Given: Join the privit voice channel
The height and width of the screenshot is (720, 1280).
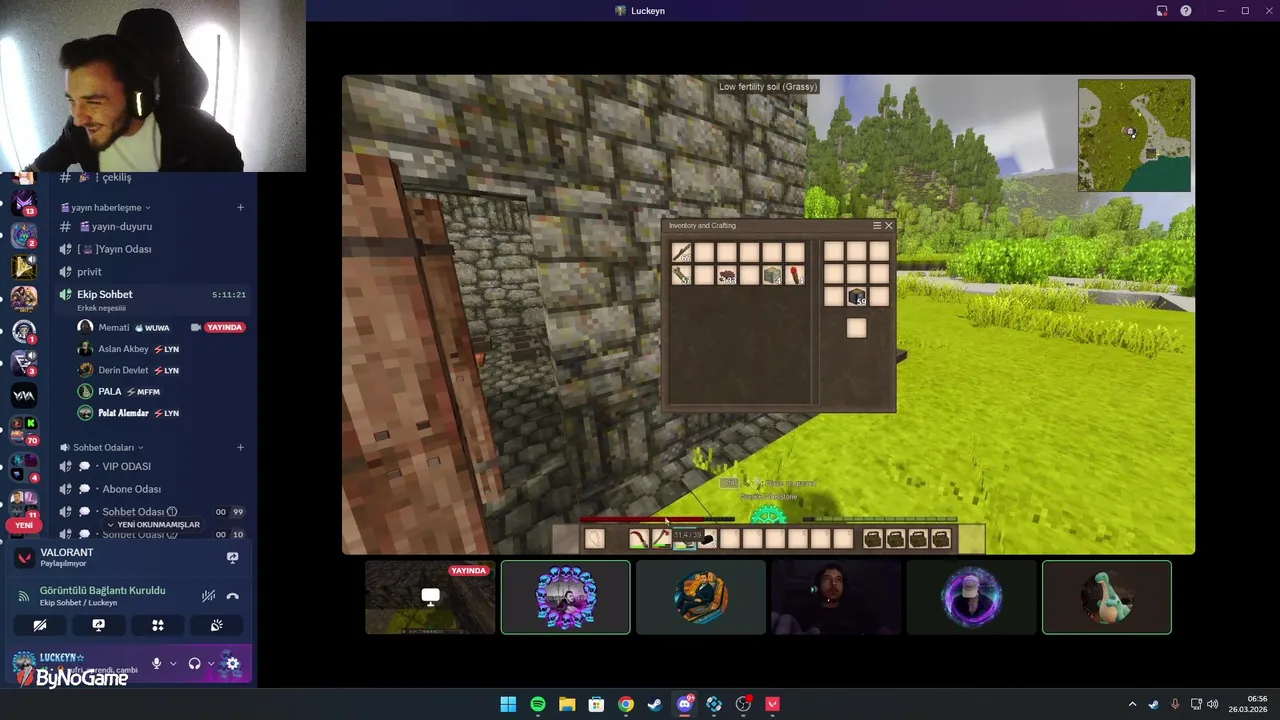Looking at the screenshot, I should (89, 272).
